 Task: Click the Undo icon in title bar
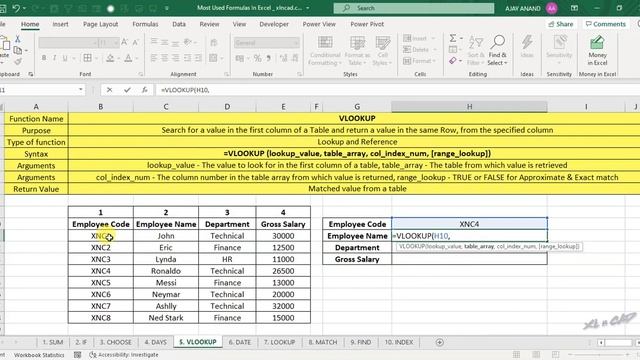16,8
